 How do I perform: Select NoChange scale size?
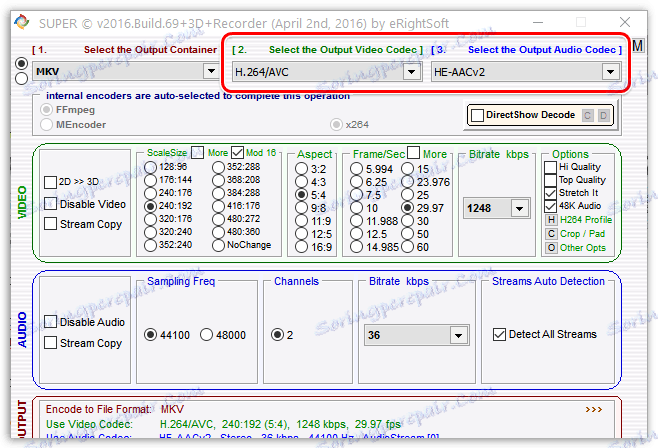click(x=218, y=245)
